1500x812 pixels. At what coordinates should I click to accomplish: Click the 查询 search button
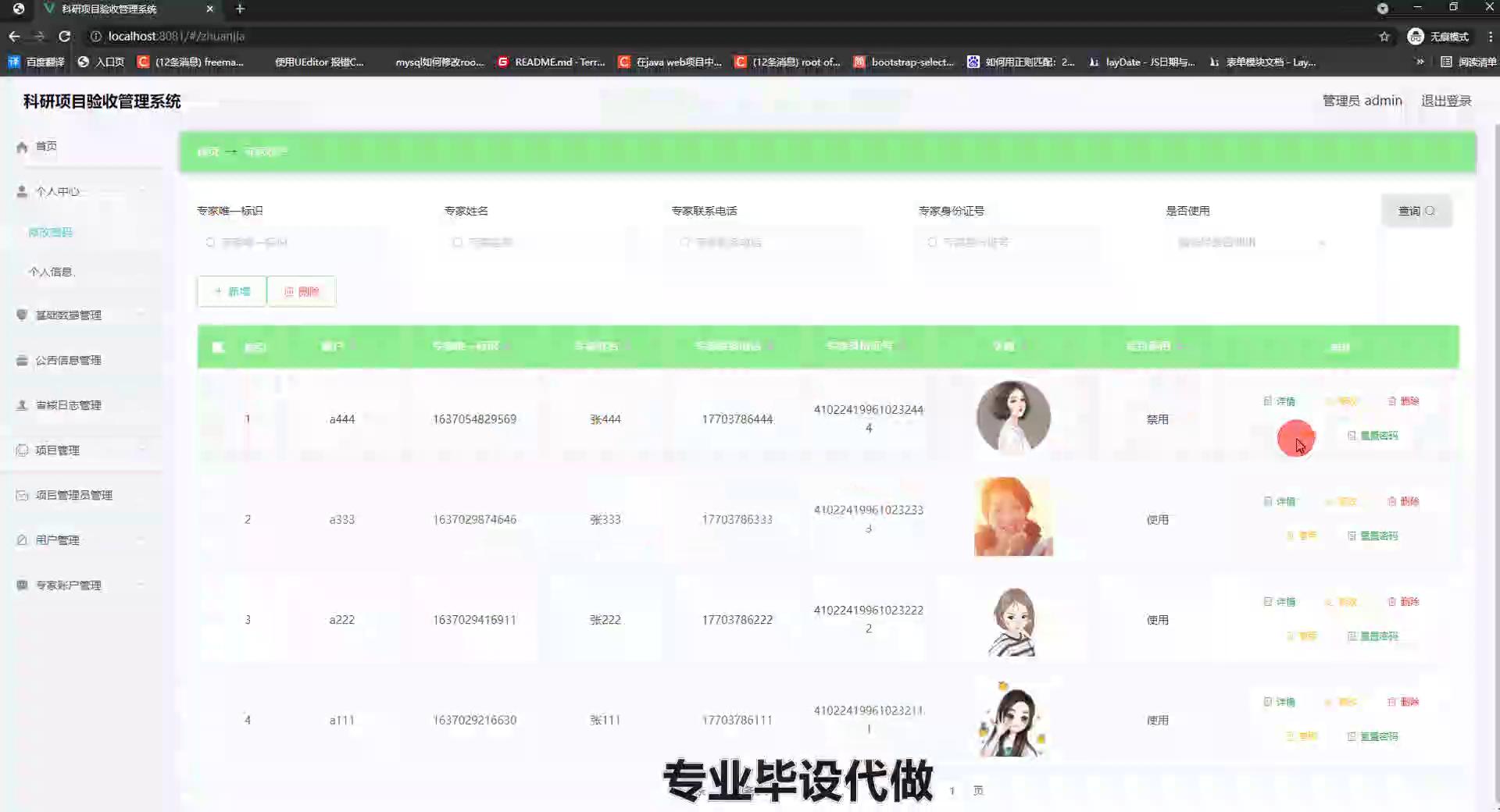click(1416, 211)
